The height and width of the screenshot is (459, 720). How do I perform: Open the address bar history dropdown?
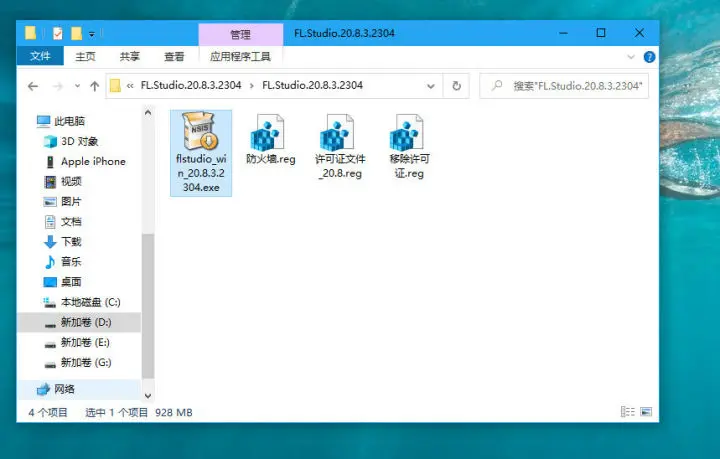pos(431,86)
